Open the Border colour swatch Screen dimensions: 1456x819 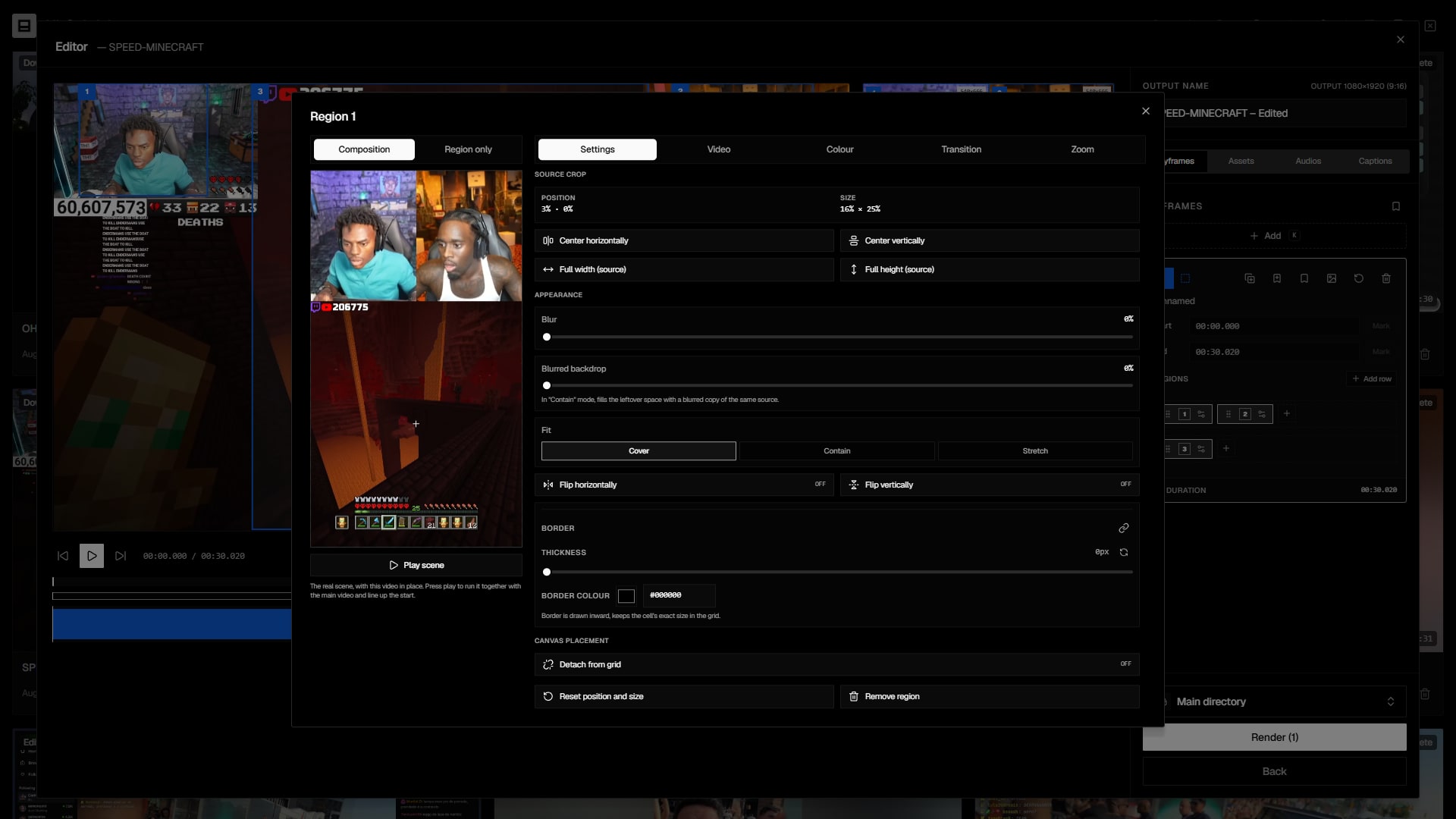pyautogui.click(x=626, y=596)
